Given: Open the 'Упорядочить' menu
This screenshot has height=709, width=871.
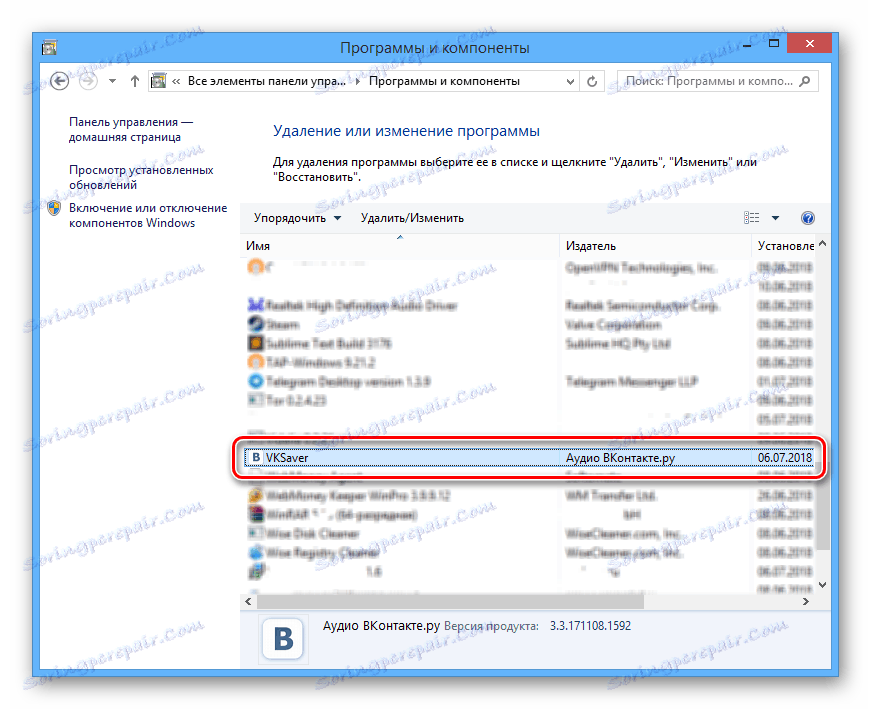Looking at the screenshot, I should 297,218.
